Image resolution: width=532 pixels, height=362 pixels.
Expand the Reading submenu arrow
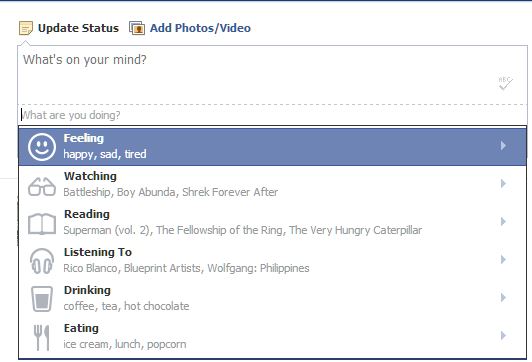[503, 222]
